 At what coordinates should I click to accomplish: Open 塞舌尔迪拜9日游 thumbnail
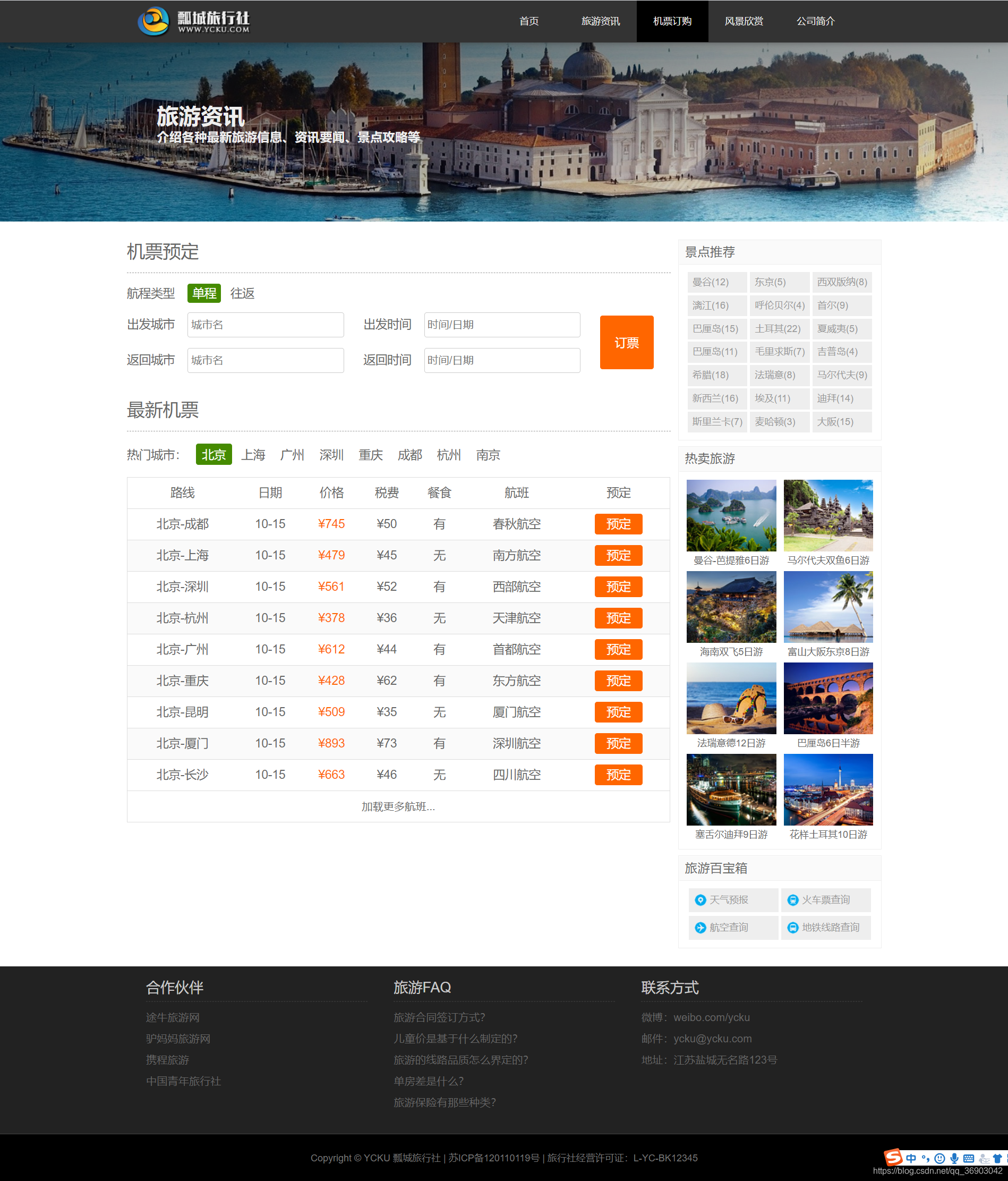click(731, 789)
